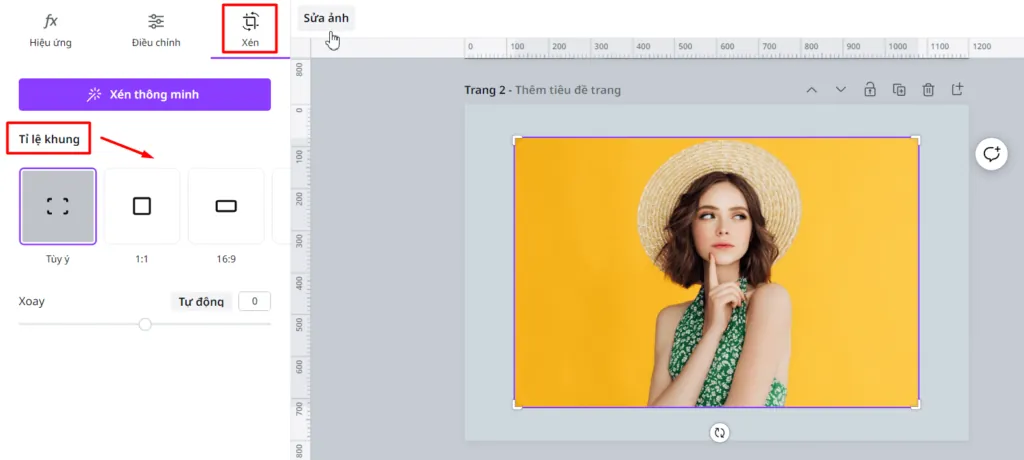Click the add comment speech bubble icon
Viewport: 1024px width, 460px height.
[991, 154]
